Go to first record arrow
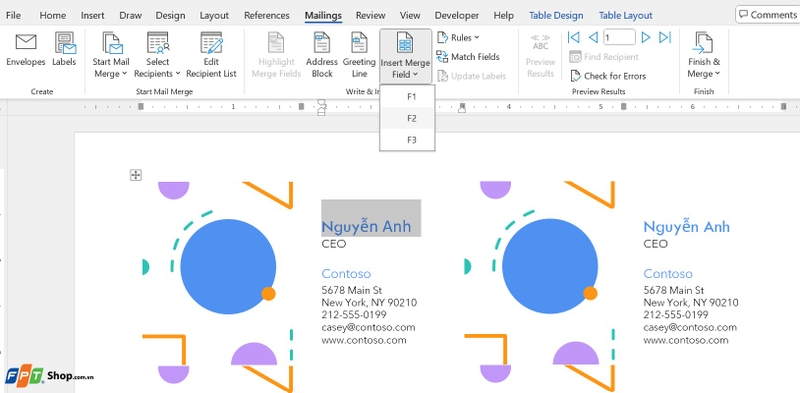 [573, 37]
